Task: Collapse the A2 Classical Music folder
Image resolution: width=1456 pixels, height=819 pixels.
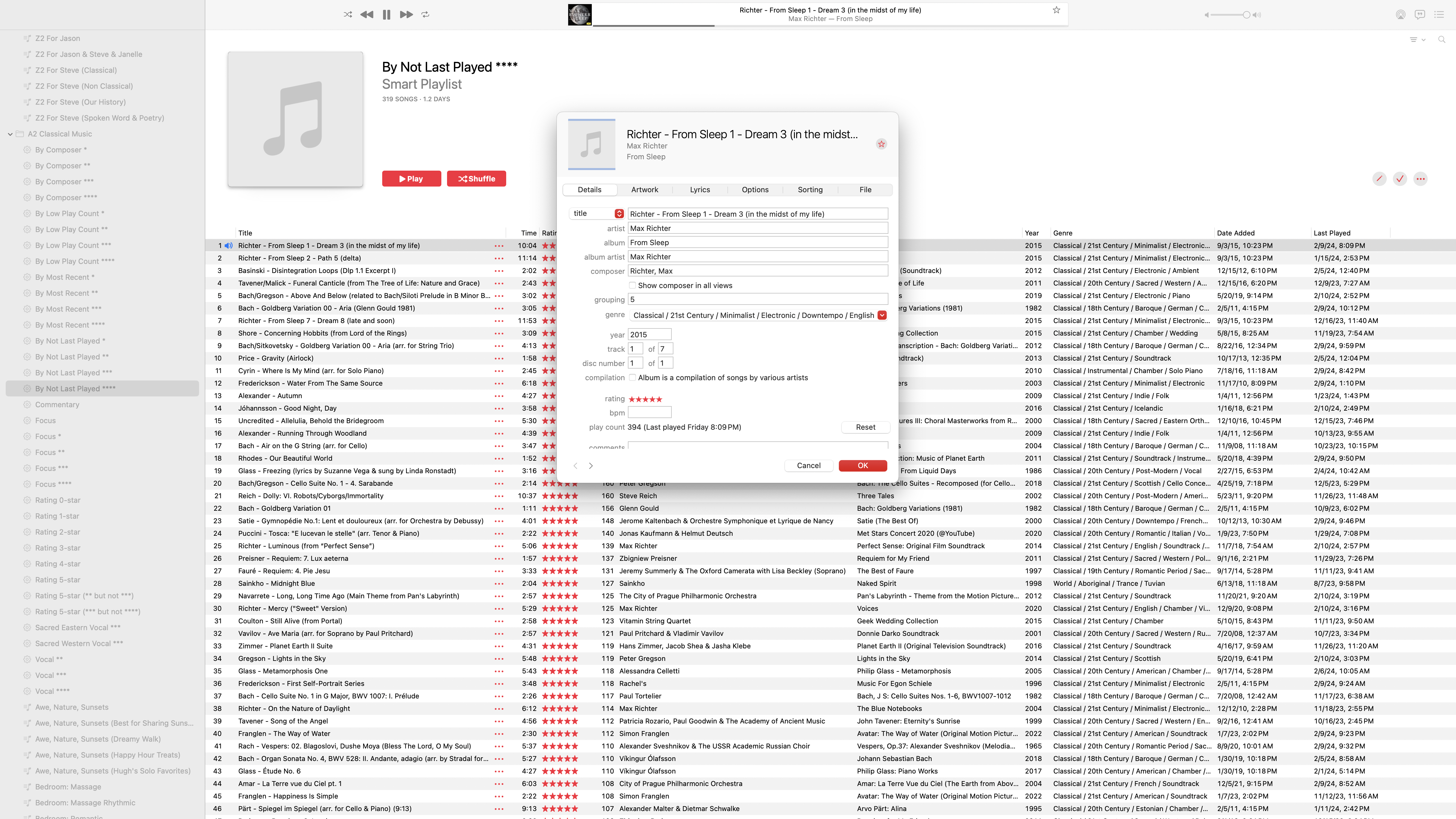Action: [10, 134]
